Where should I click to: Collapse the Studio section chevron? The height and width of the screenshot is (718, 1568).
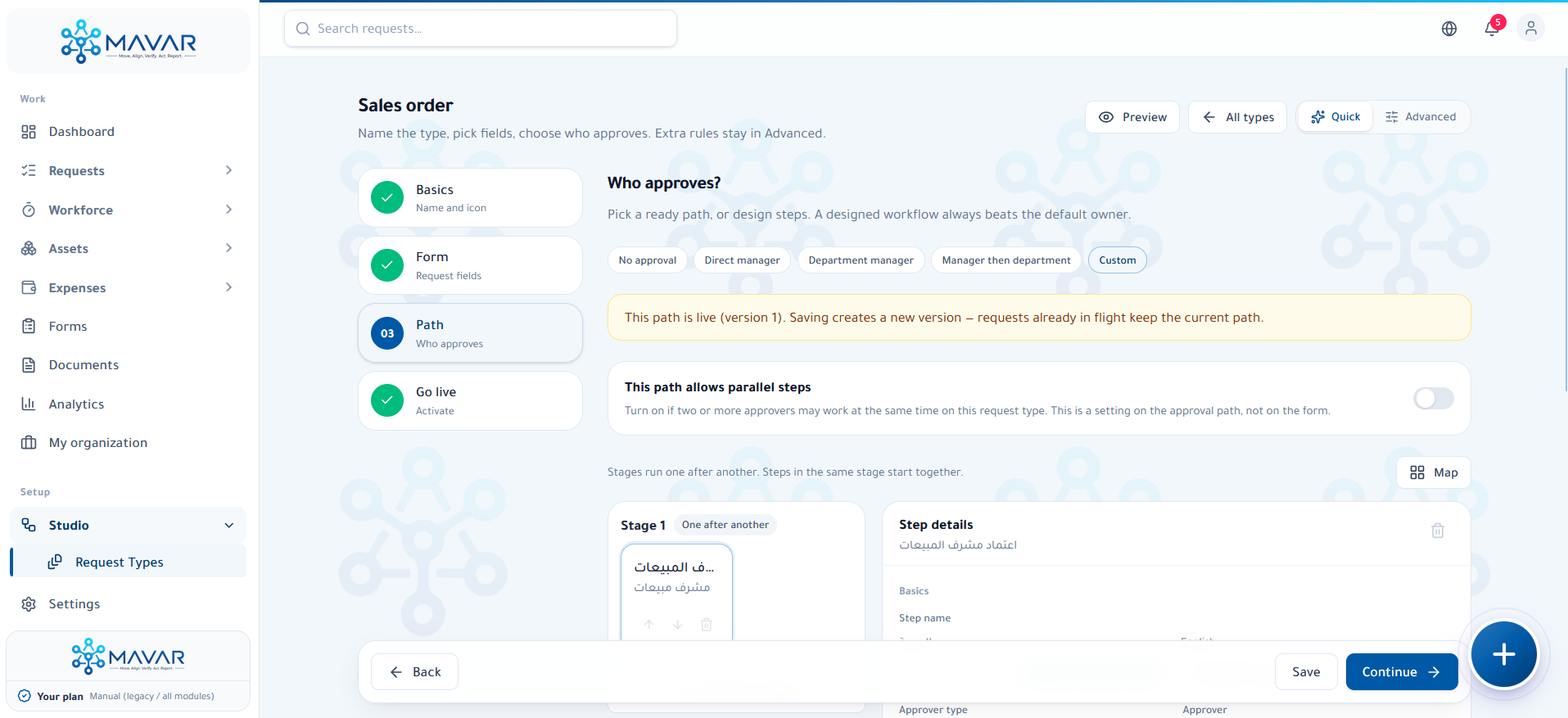point(228,526)
